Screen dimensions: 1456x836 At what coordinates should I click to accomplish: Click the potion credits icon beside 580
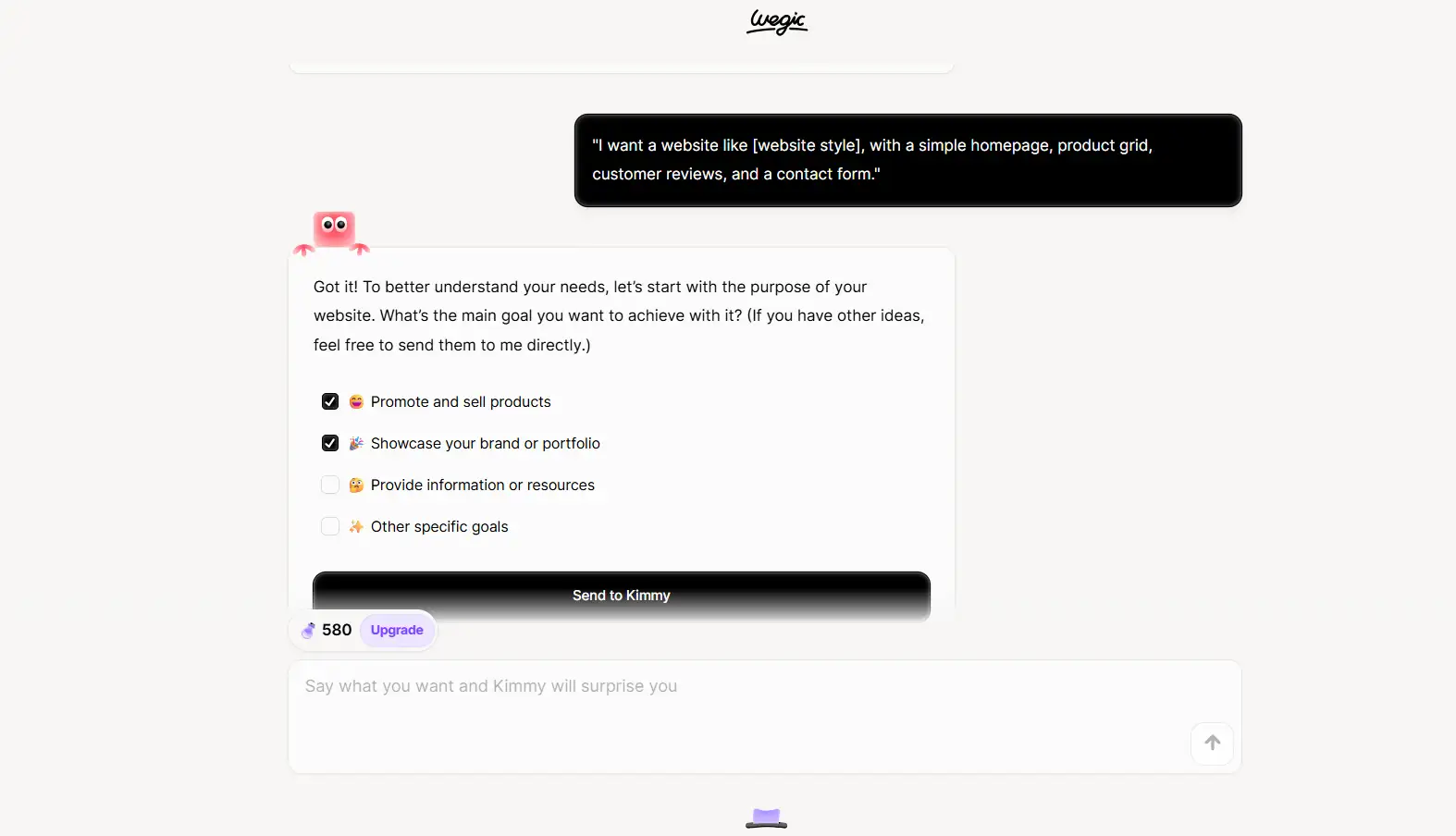[x=308, y=631]
